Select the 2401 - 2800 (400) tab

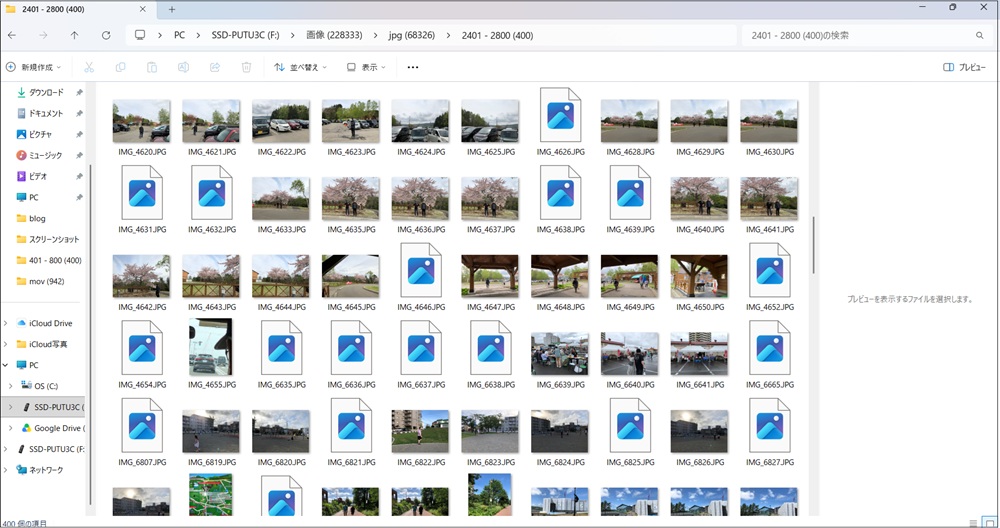77,9
